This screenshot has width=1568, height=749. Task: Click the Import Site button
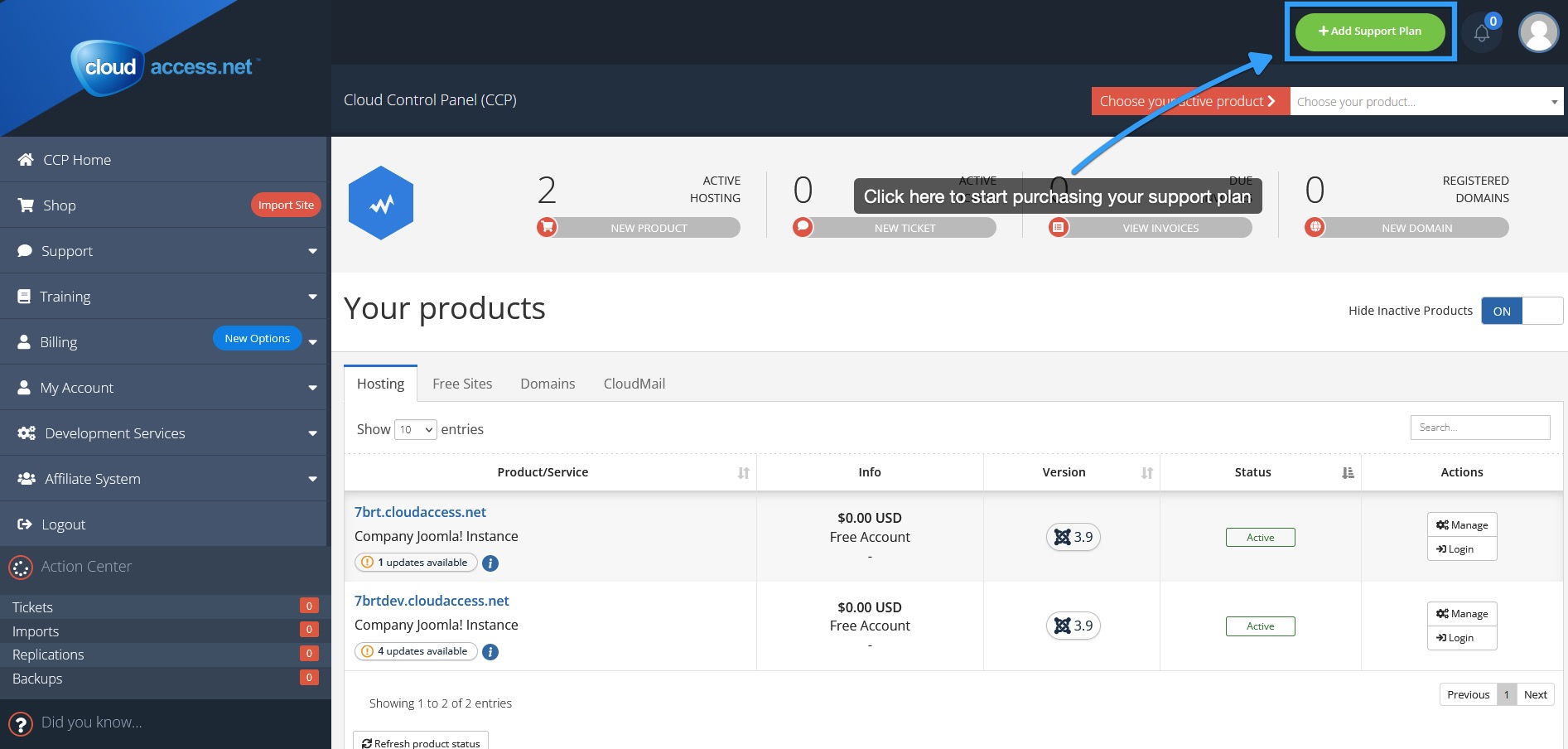coord(286,205)
